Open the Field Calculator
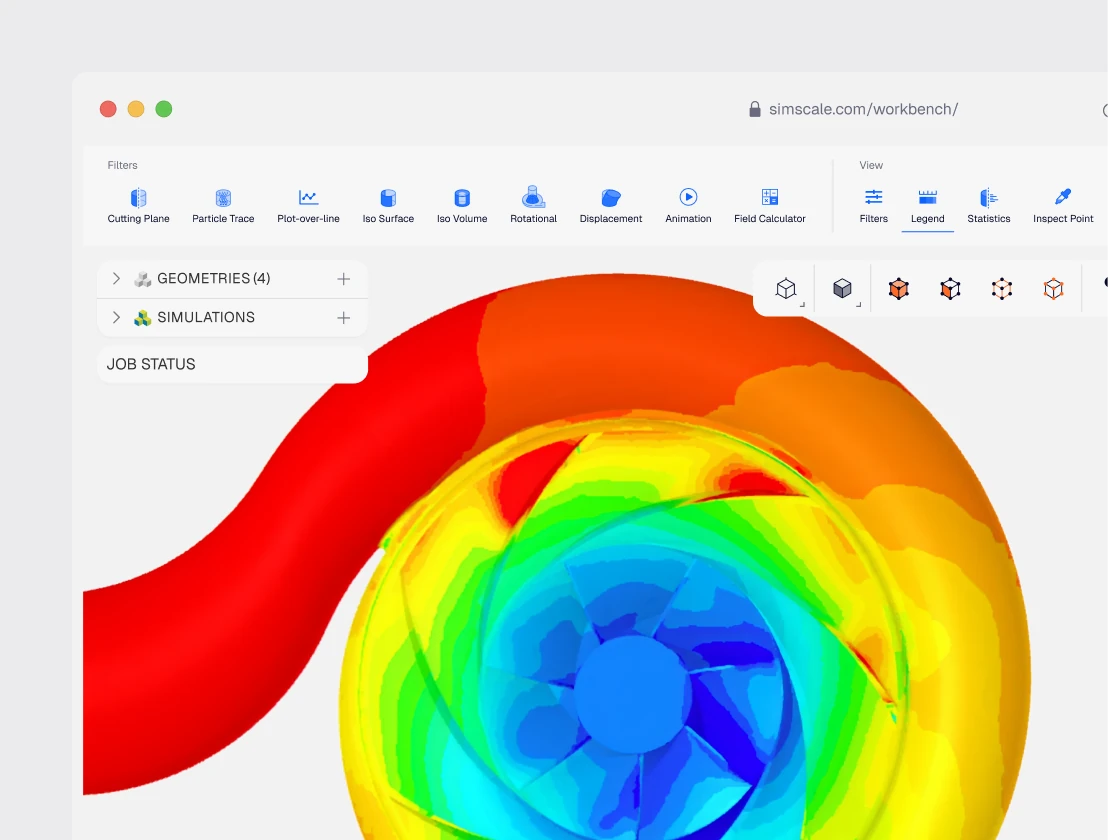This screenshot has height=840, width=1108. coord(770,206)
